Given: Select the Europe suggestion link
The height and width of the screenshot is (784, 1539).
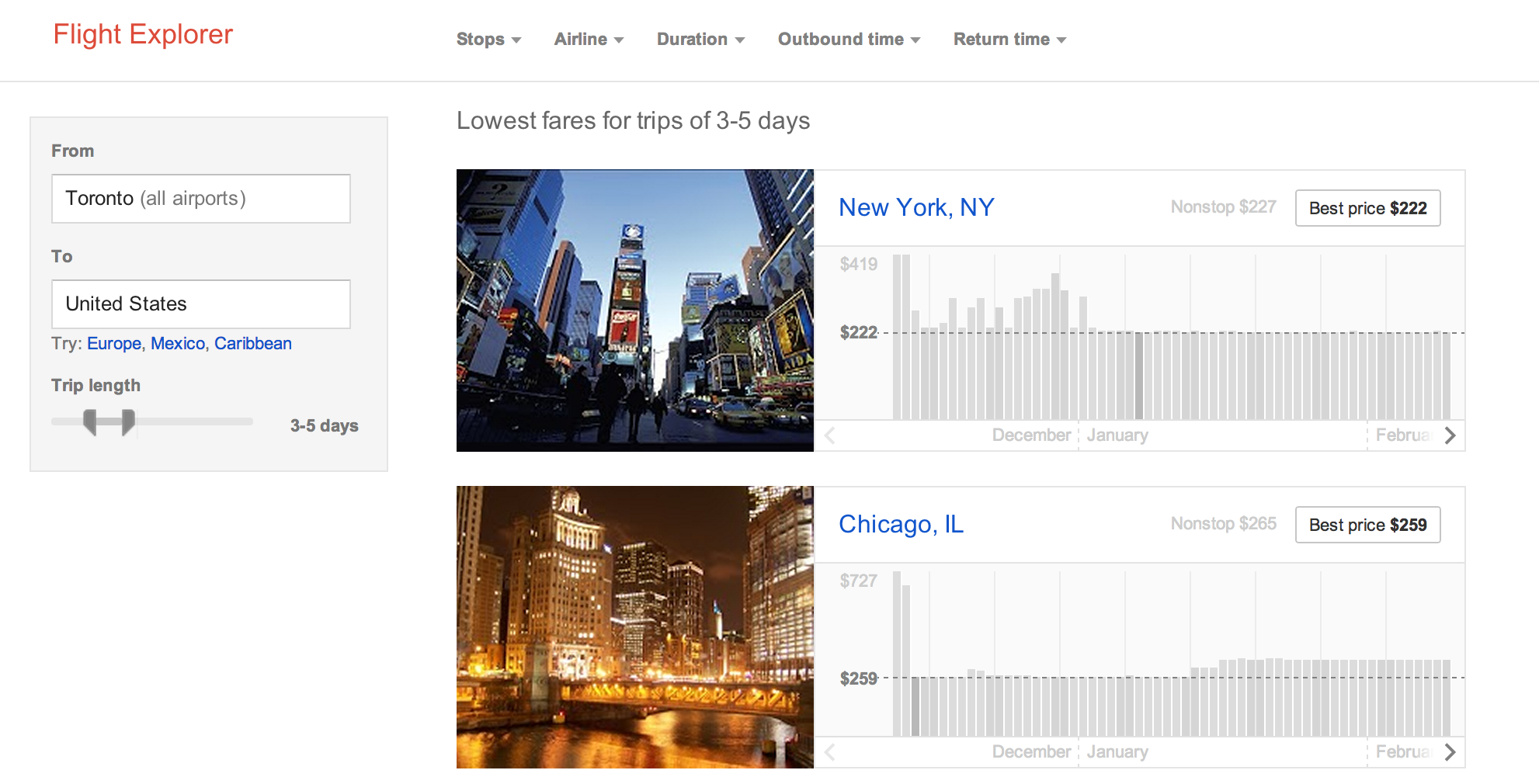Looking at the screenshot, I should click(113, 343).
